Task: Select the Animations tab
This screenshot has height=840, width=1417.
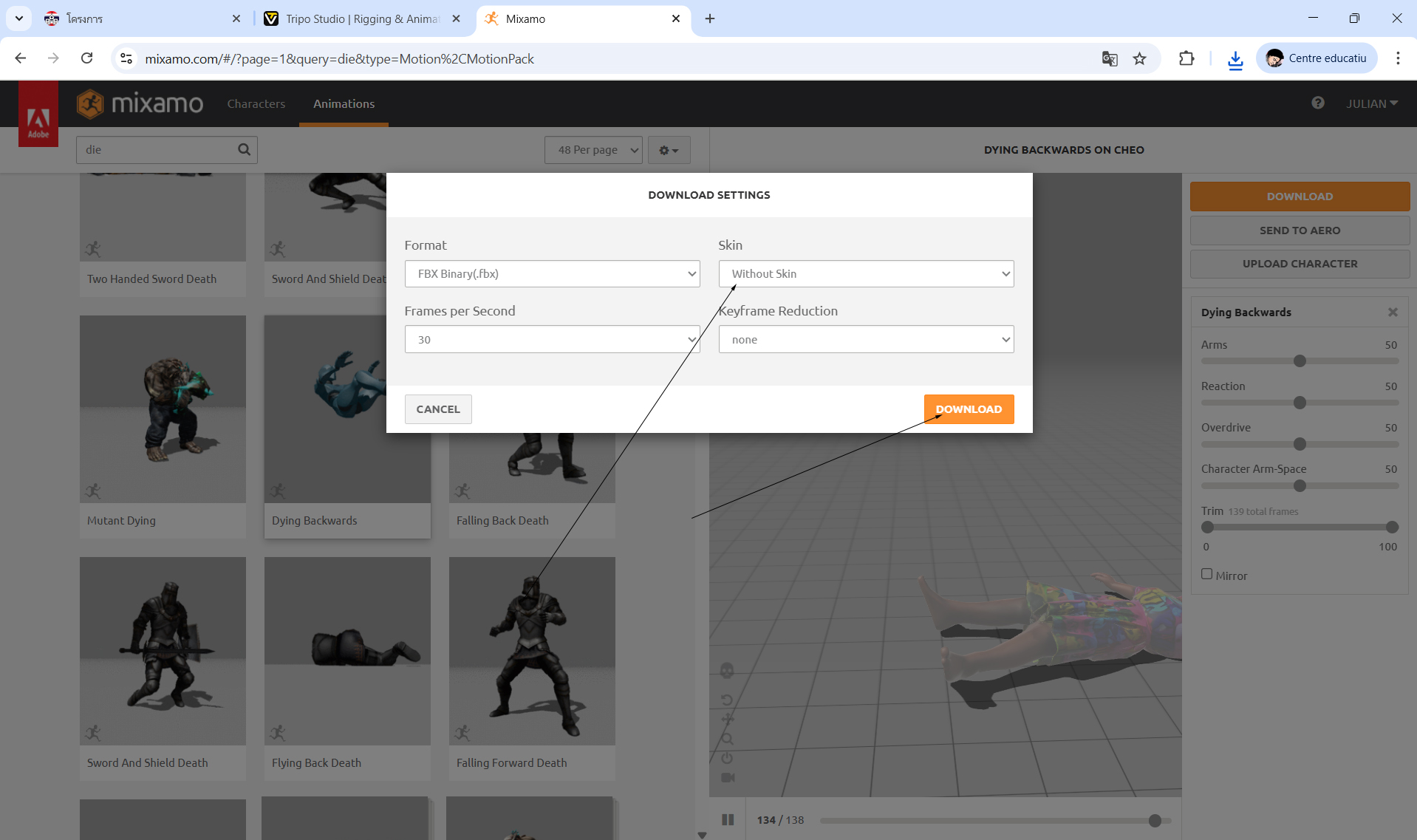Action: [344, 104]
